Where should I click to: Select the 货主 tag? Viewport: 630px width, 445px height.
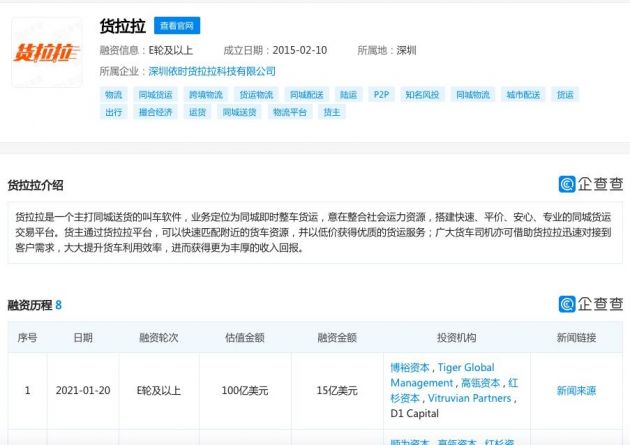(x=332, y=112)
